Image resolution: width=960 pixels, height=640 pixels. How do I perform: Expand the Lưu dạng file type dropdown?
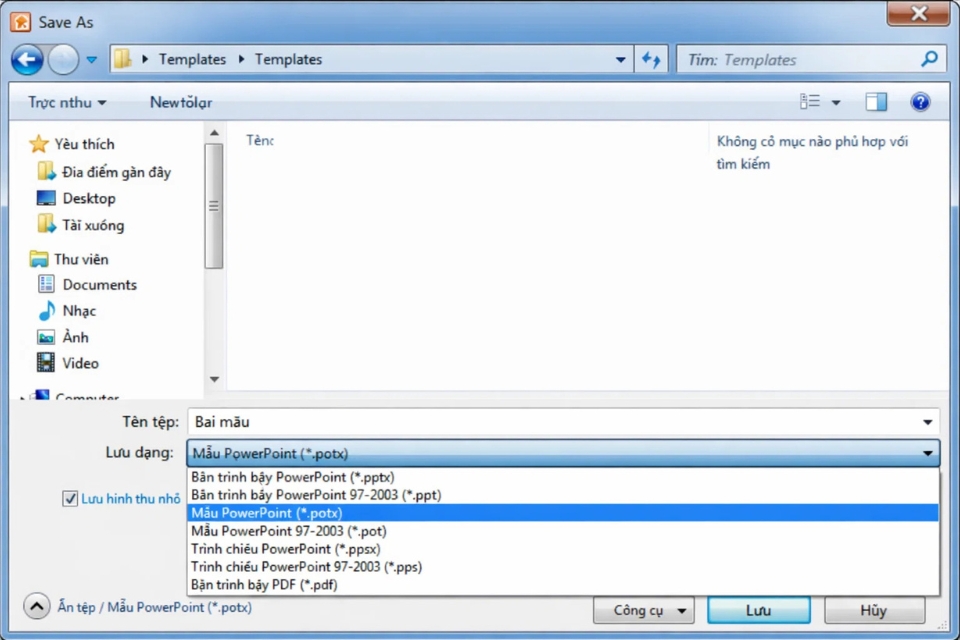coord(929,453)
